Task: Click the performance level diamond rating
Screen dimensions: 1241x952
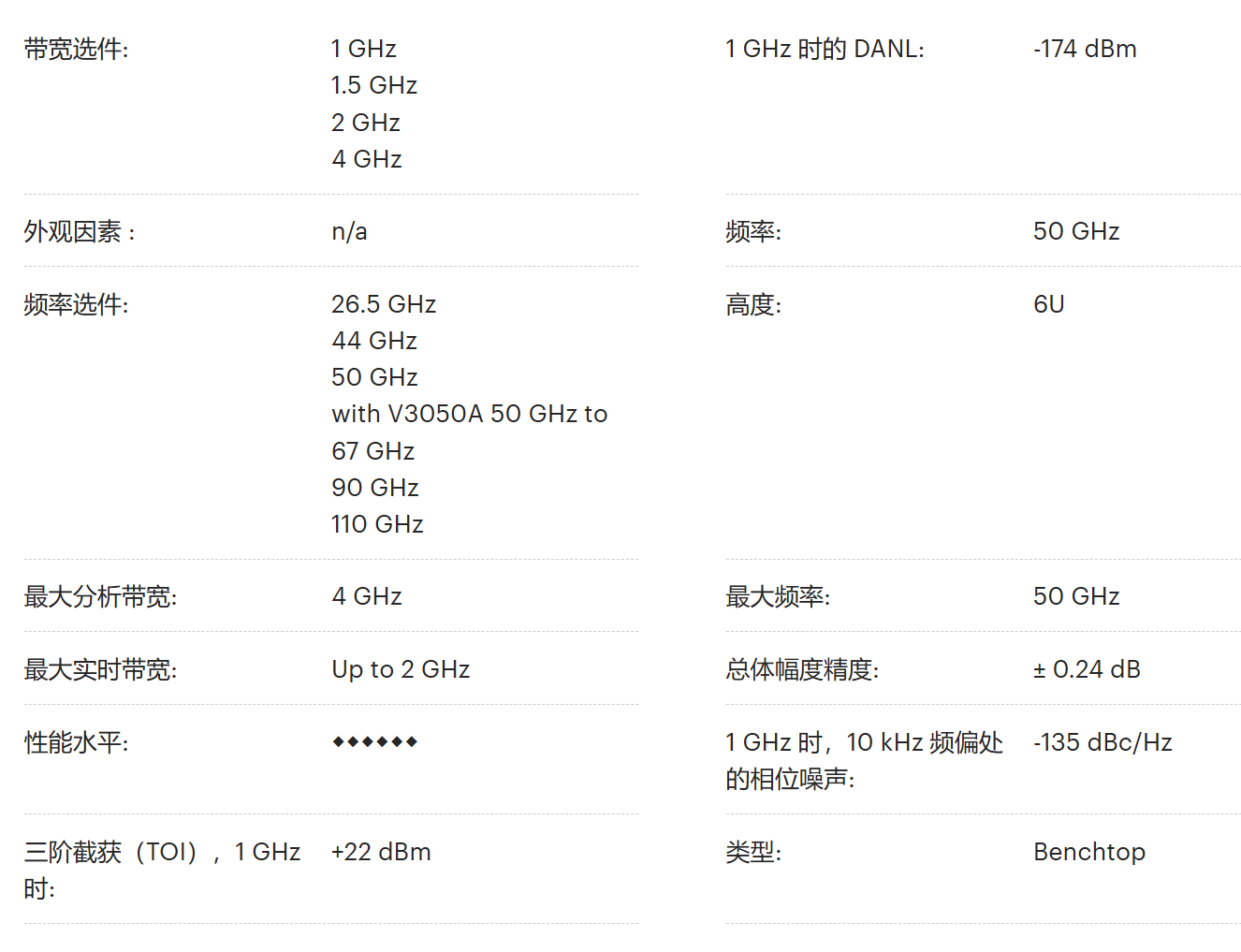Action: [x=374, y=742]
